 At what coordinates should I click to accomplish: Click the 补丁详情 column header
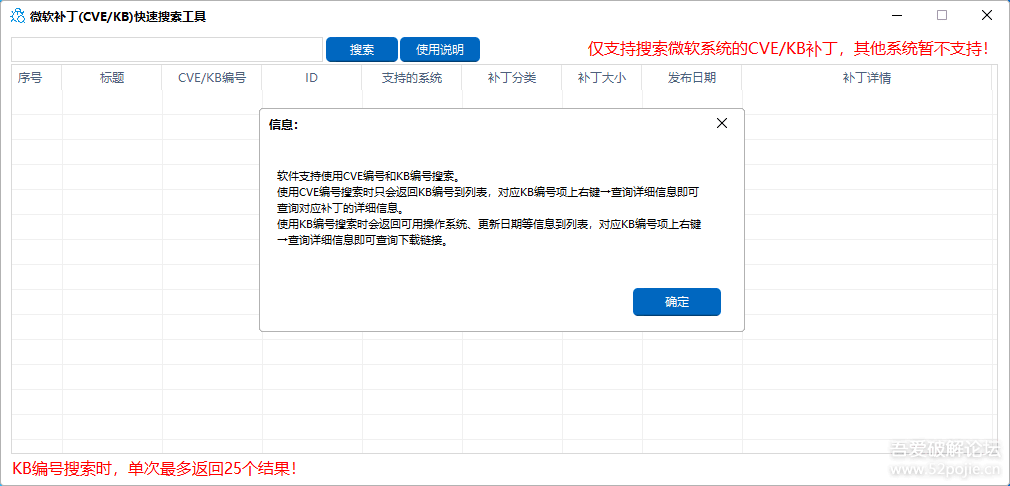(866, 78)
